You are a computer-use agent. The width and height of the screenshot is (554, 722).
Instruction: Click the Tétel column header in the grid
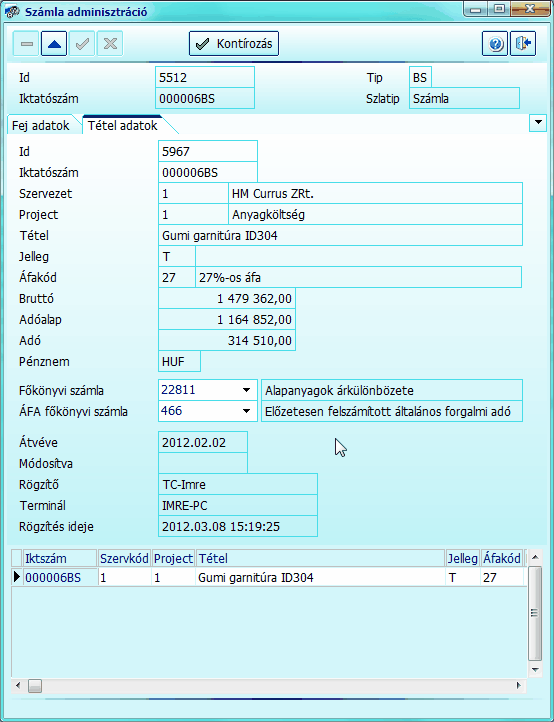(321, 559)
